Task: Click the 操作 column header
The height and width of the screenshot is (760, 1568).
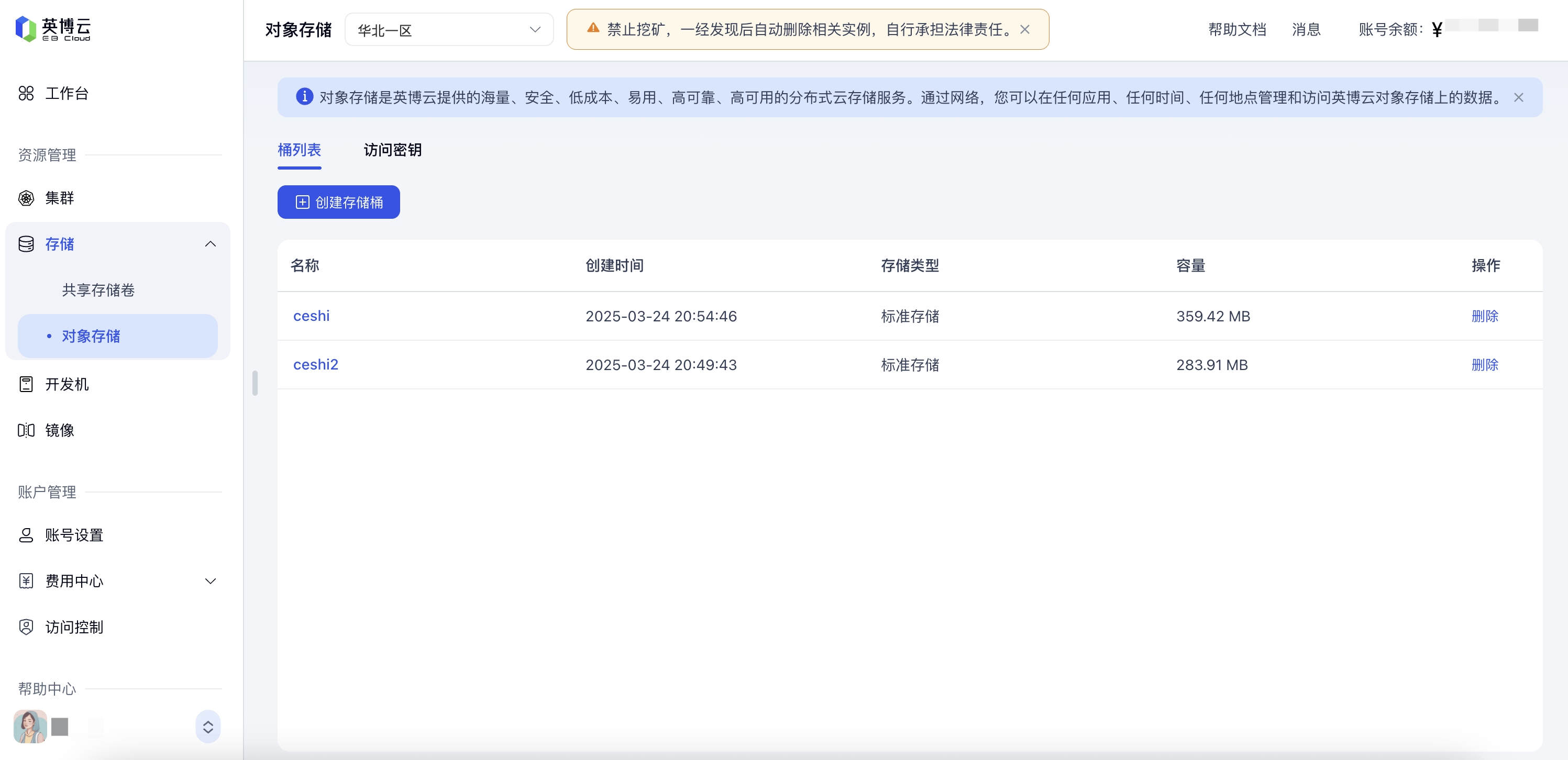Action: pos(1486,265)
